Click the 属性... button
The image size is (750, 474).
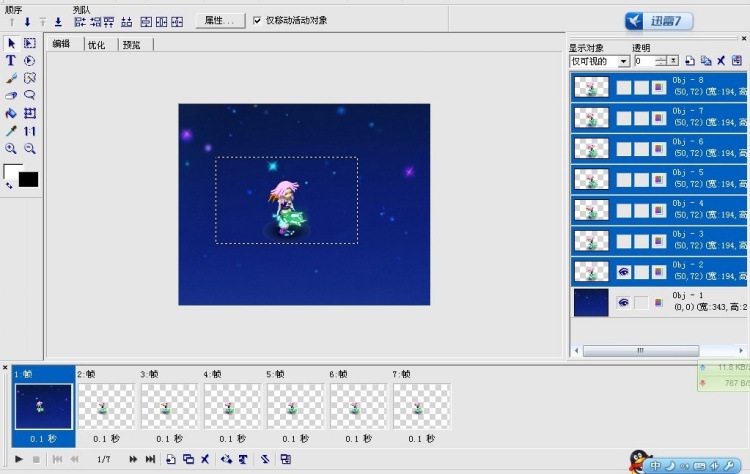coord(220,21)
